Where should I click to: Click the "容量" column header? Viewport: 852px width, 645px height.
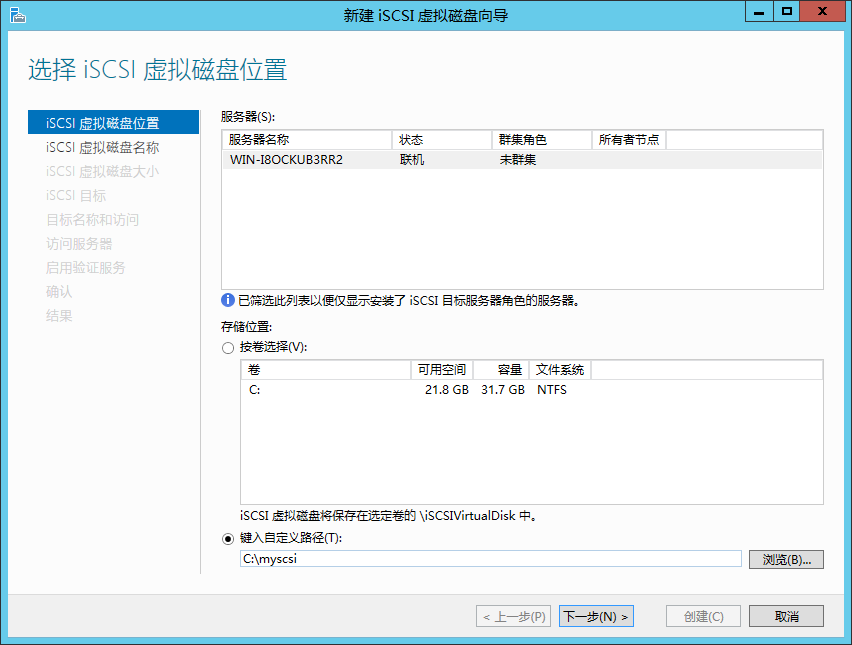(x=502, y=370)
